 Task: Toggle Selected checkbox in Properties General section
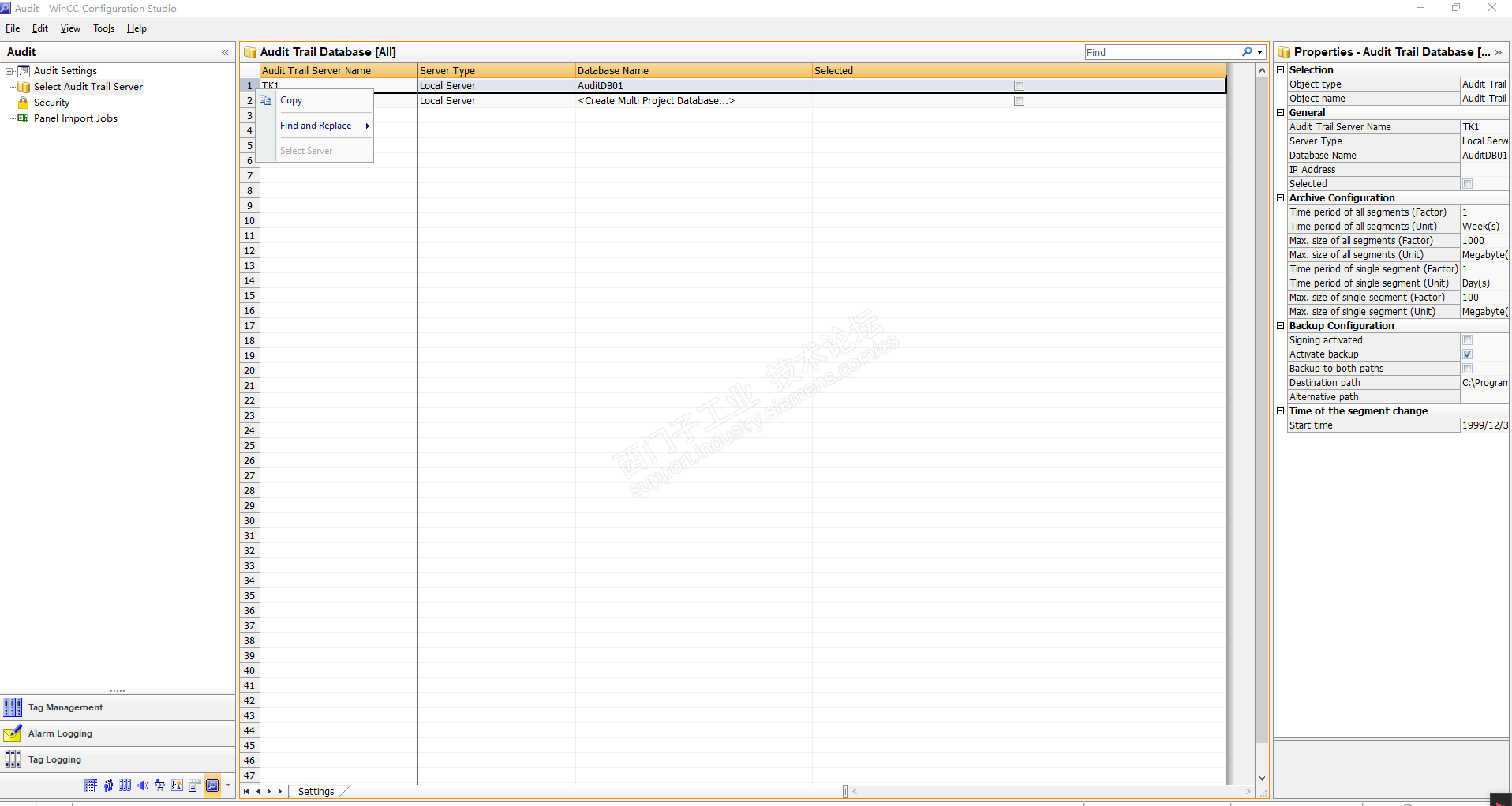tap(1468, 184)
